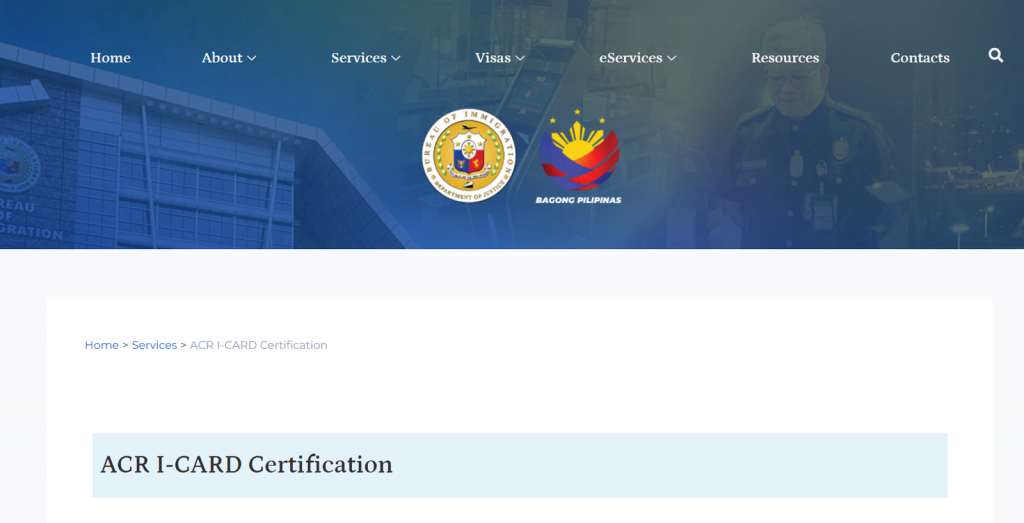Open the Resources navigation item
Image resolution: width=1024 pixels, height=523 pixels.
[x=785, y=58]
